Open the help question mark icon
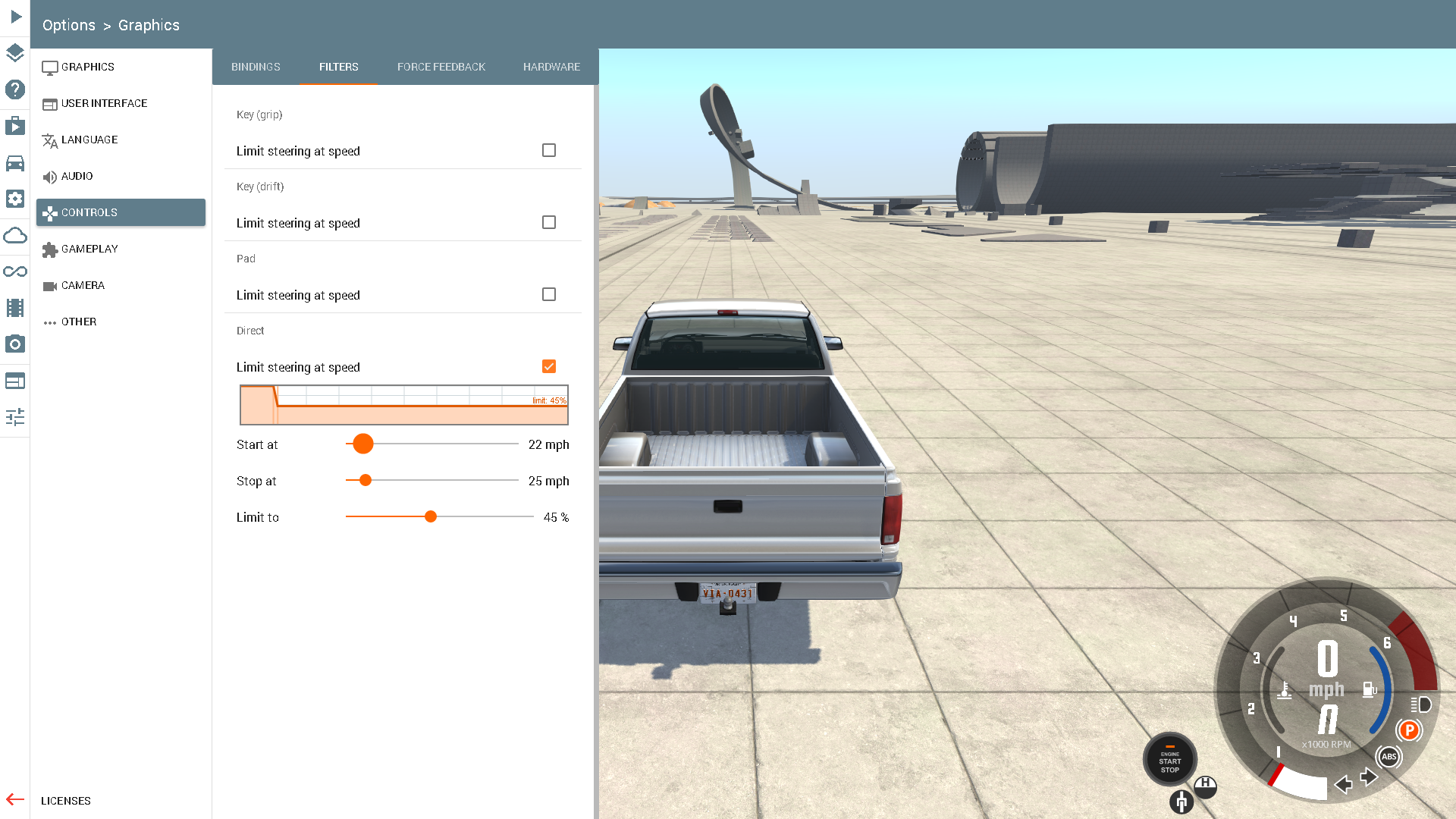 click(15, 89)
